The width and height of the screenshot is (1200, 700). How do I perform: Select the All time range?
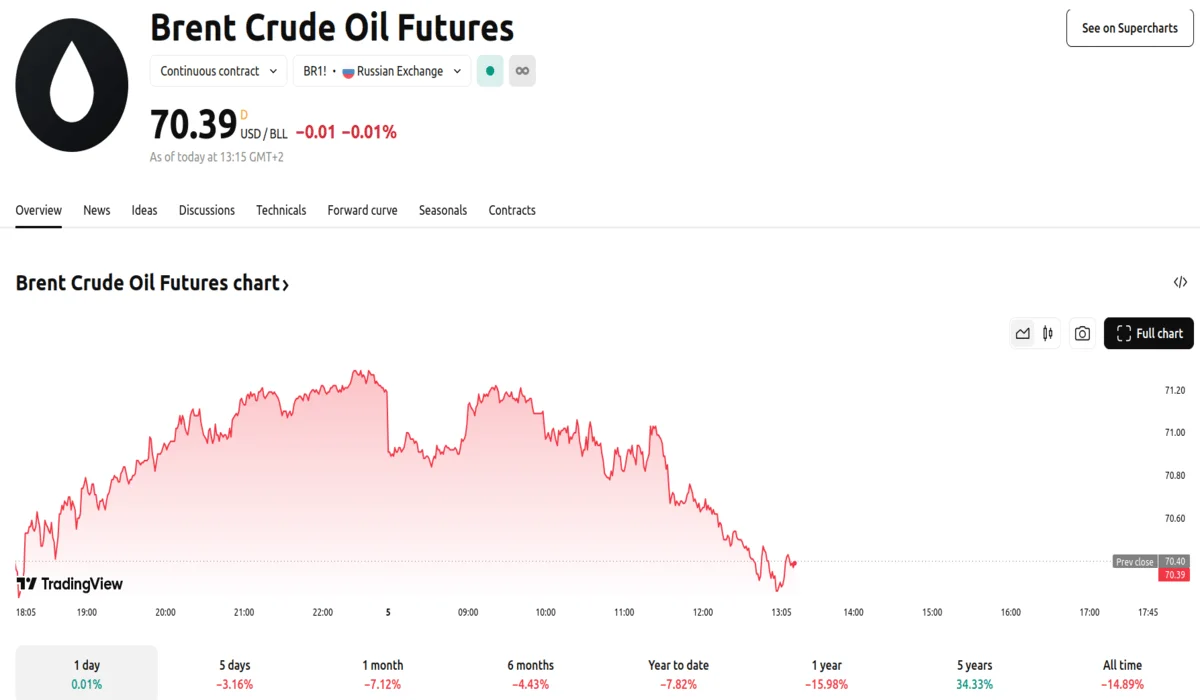click(x=1121, y=673)
